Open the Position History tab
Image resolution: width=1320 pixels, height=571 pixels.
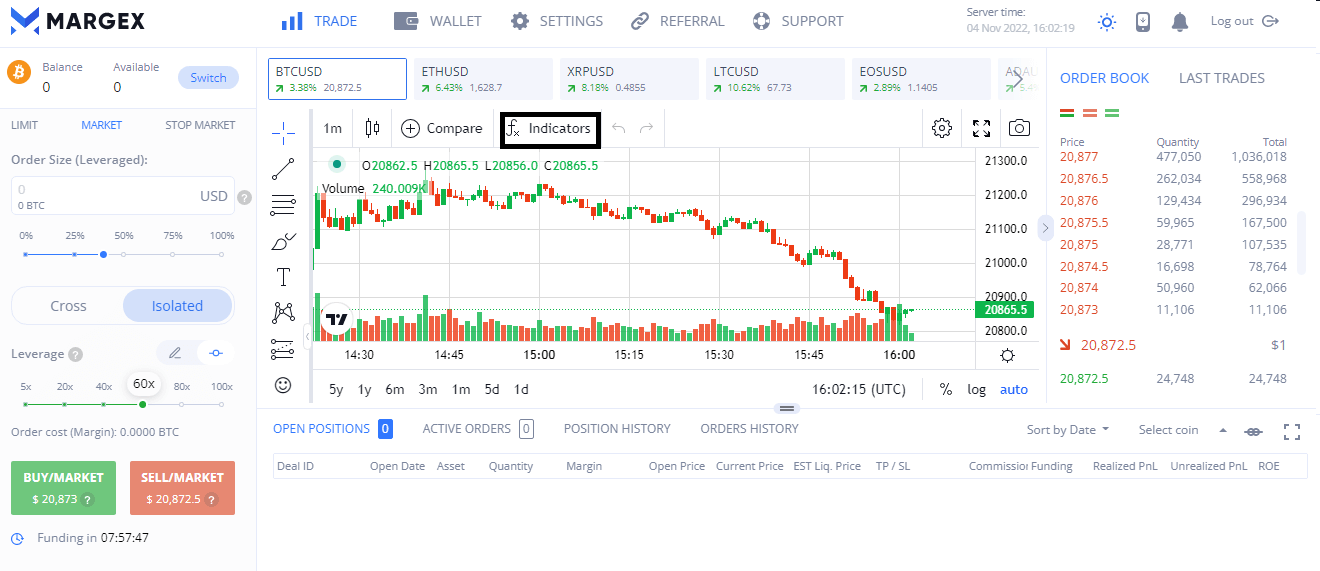coord(617,429)
